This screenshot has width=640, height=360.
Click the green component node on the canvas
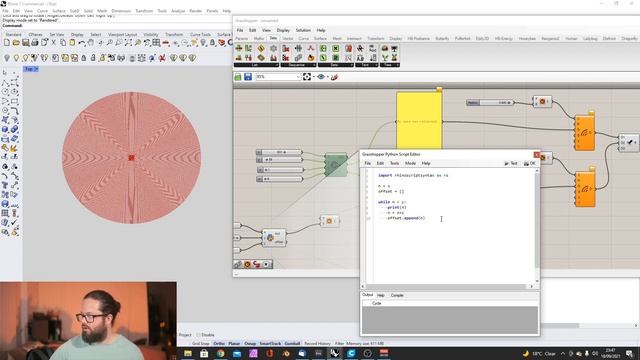[336, 165]
